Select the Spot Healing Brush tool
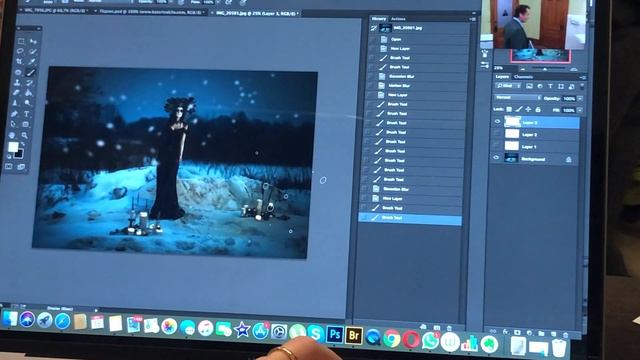 pyautogui.click(x=18, y=72)
